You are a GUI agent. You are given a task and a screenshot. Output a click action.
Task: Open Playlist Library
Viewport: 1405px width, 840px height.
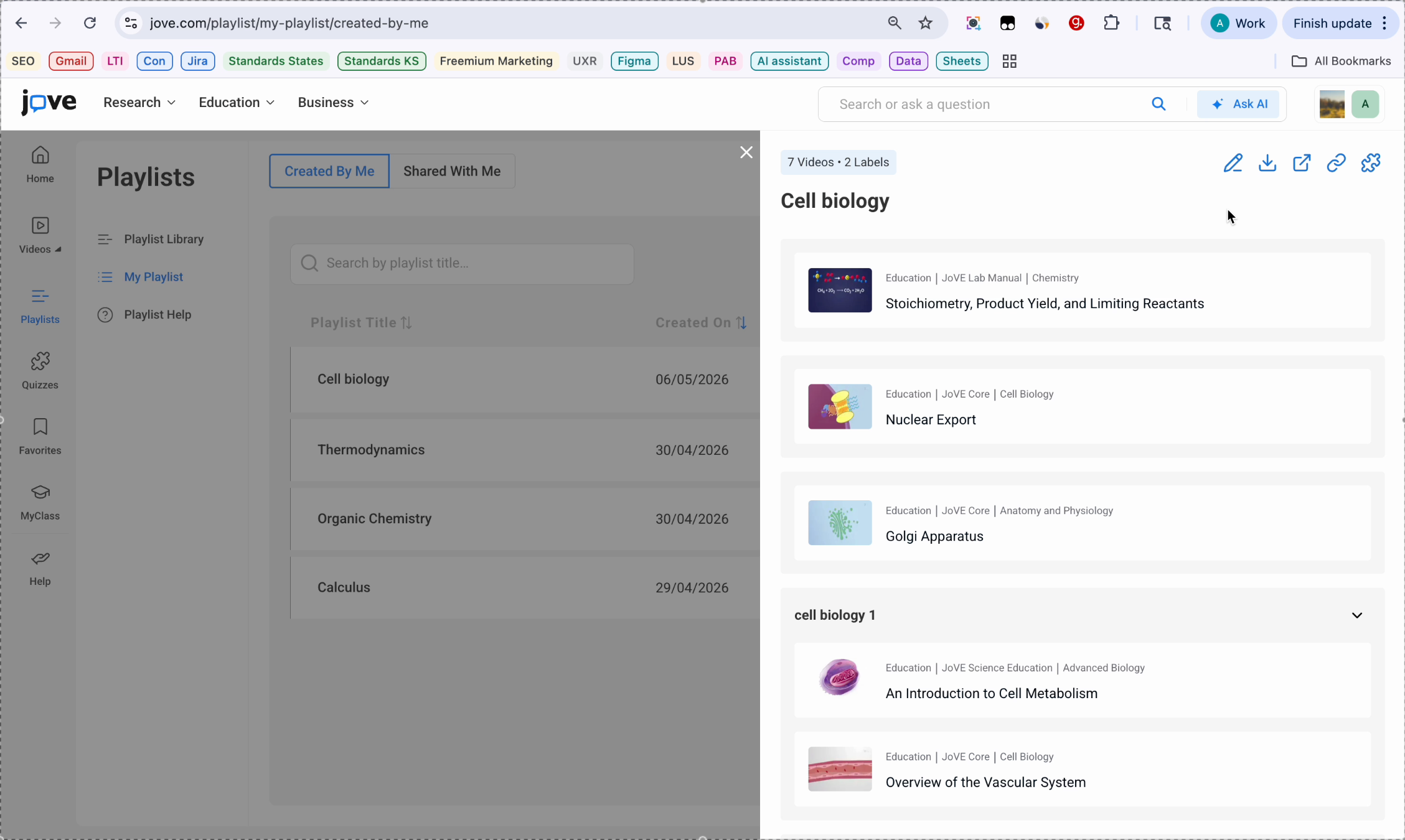[151, 239]
